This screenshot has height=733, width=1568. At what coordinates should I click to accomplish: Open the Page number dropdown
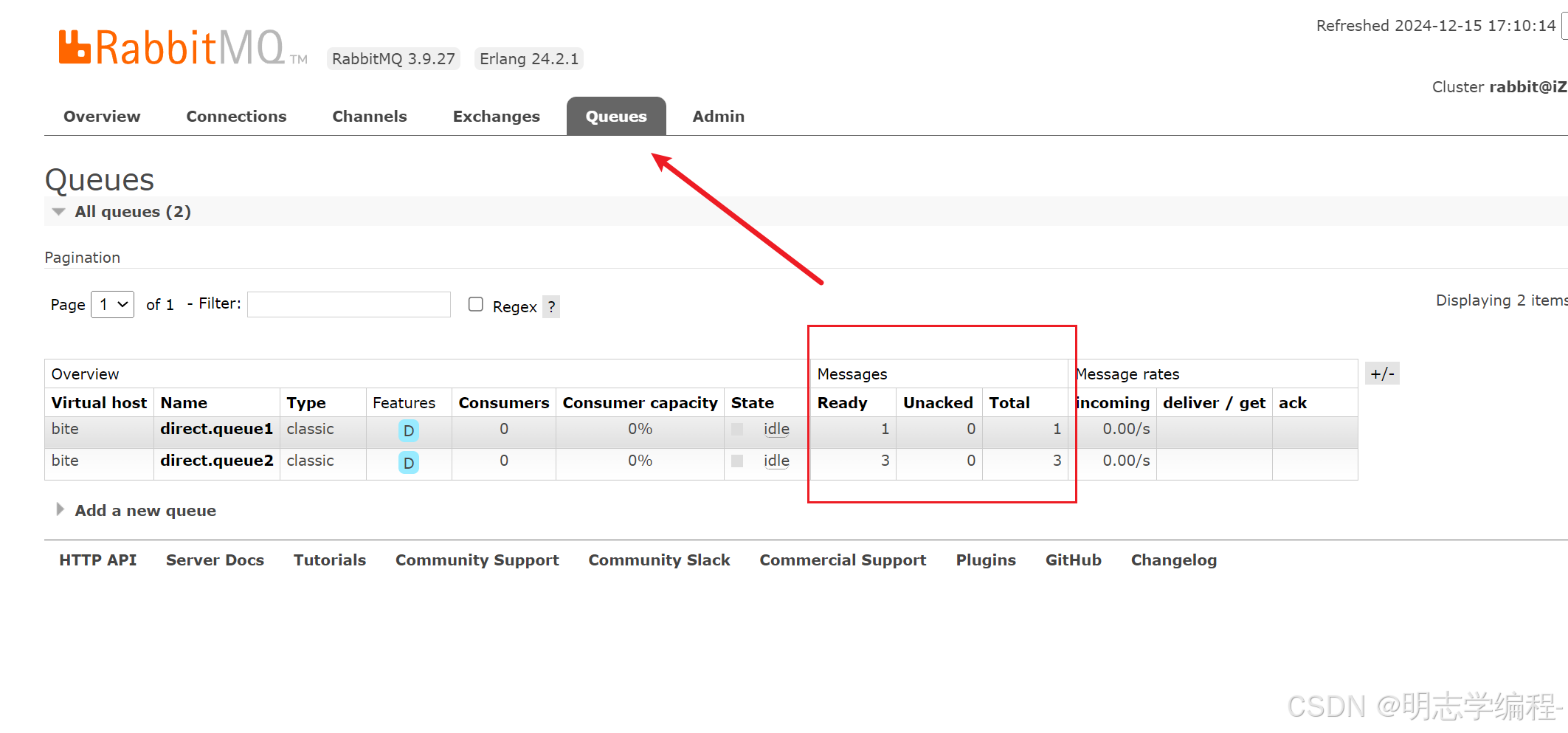(112, 304)
